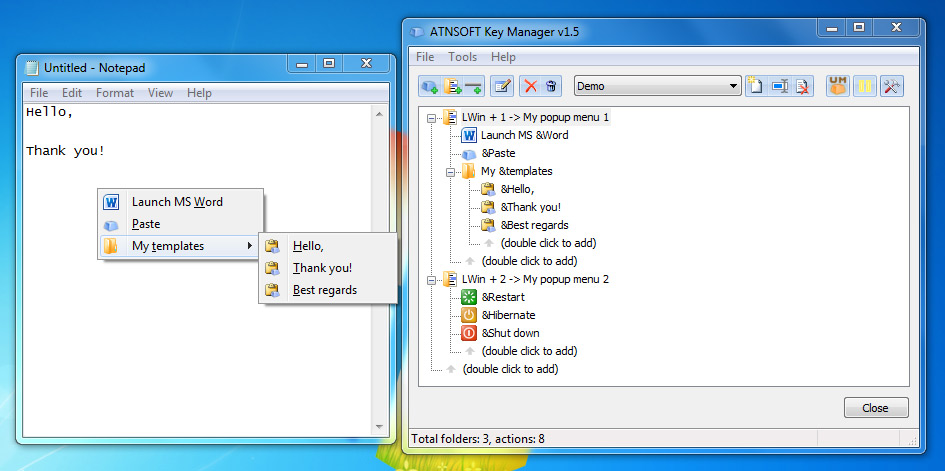Image resolution: width=945 pixels, height=471 pixels.
Task: Open File menu in Key Manager
Action: tap(425, 57)
